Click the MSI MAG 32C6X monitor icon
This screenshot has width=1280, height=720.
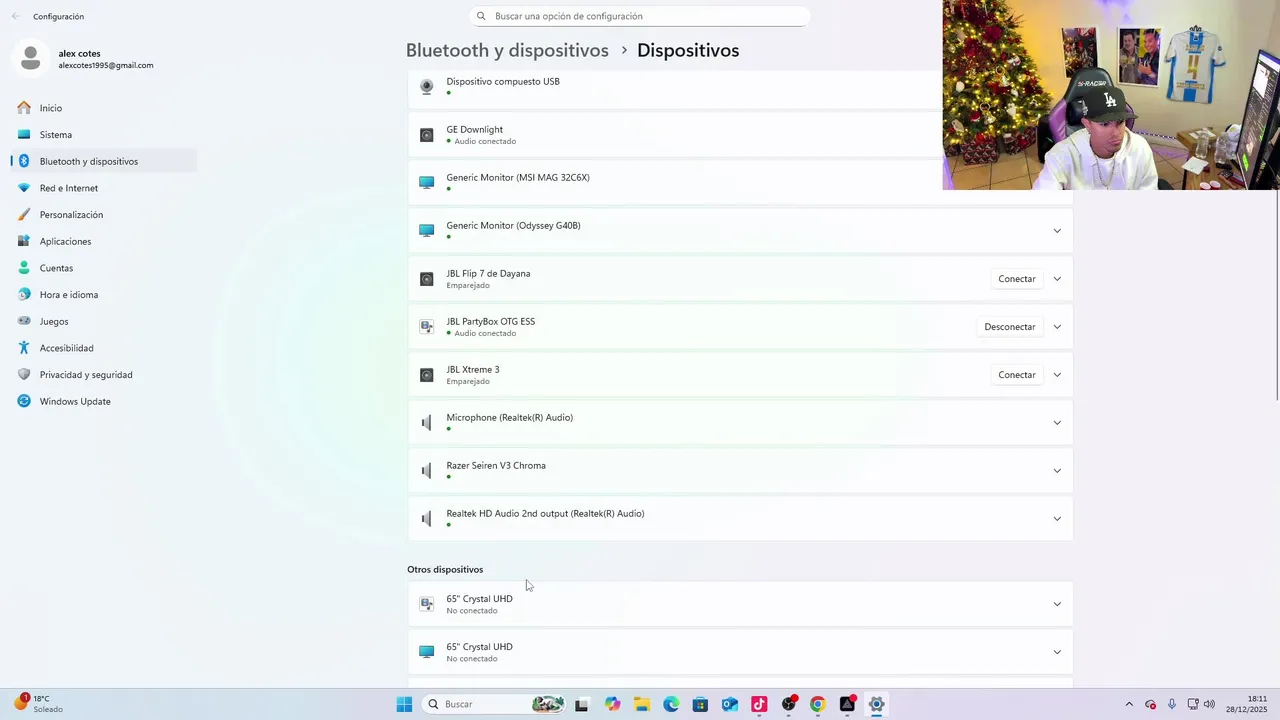click(427, 183)
